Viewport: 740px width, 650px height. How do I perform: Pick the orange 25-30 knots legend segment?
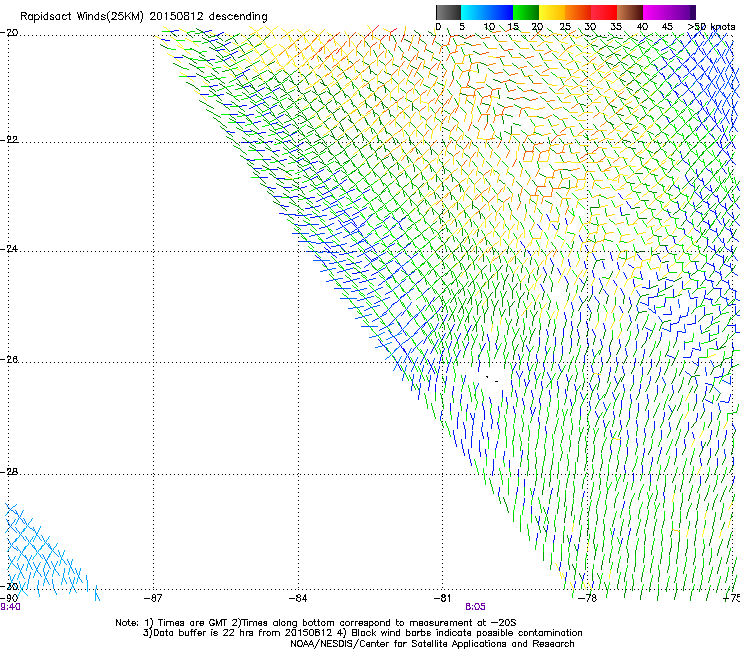[x=578, y=12]
